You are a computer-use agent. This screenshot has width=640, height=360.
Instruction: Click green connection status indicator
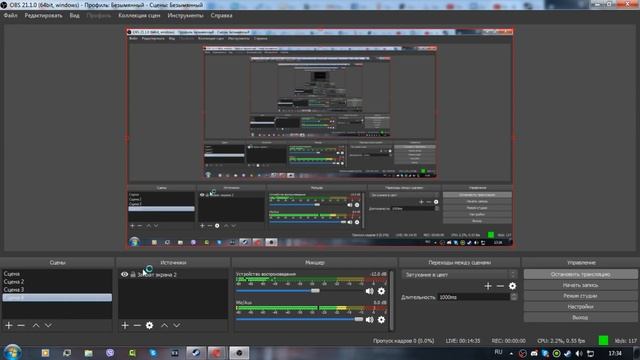603,340
